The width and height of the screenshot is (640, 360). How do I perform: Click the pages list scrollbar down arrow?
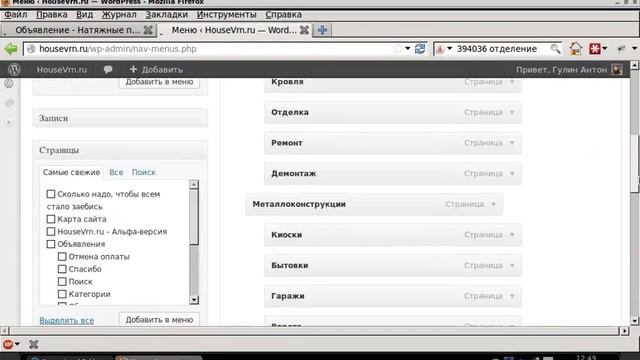194,300
